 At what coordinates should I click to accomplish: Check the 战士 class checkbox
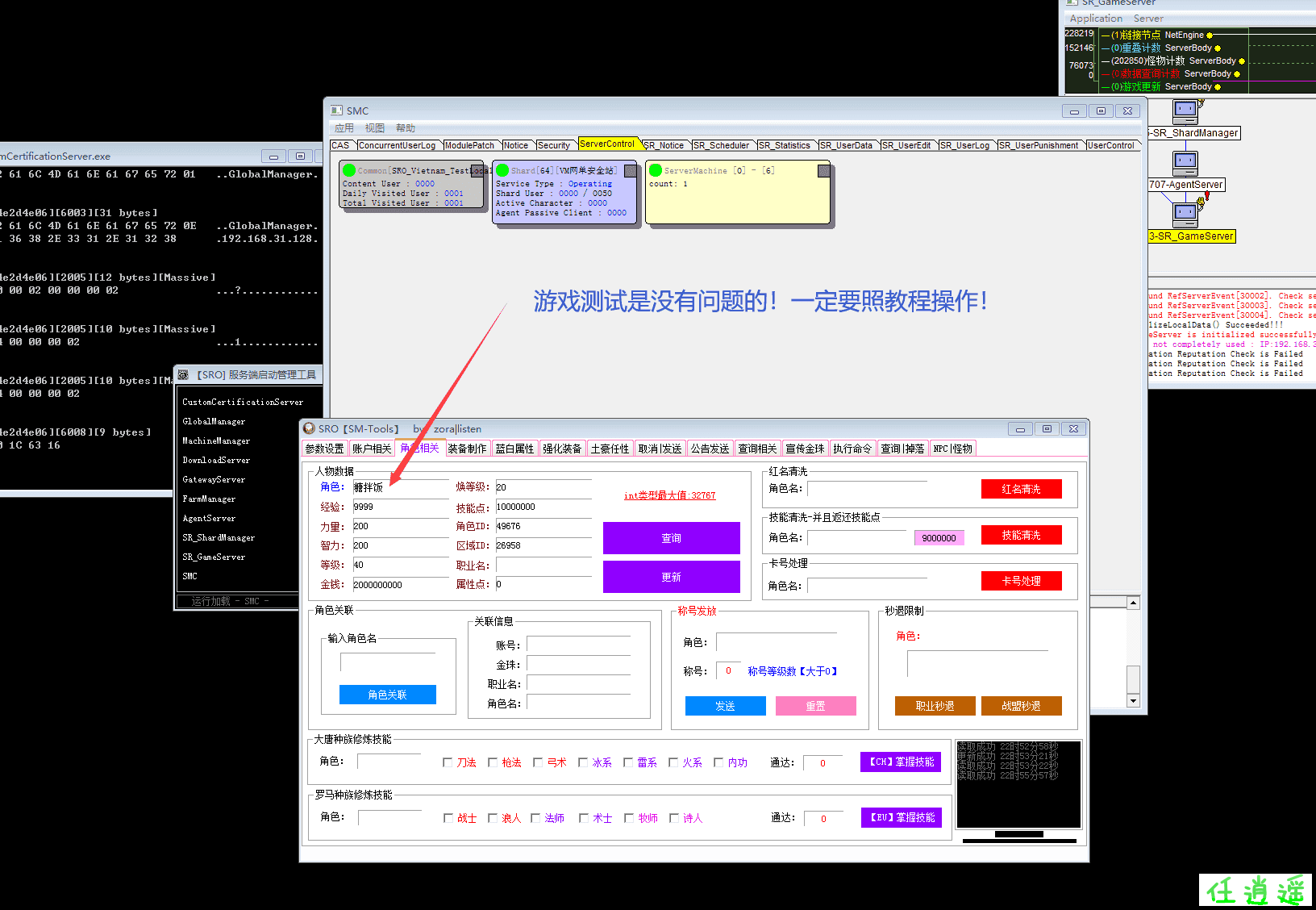(x=448, y=818)
